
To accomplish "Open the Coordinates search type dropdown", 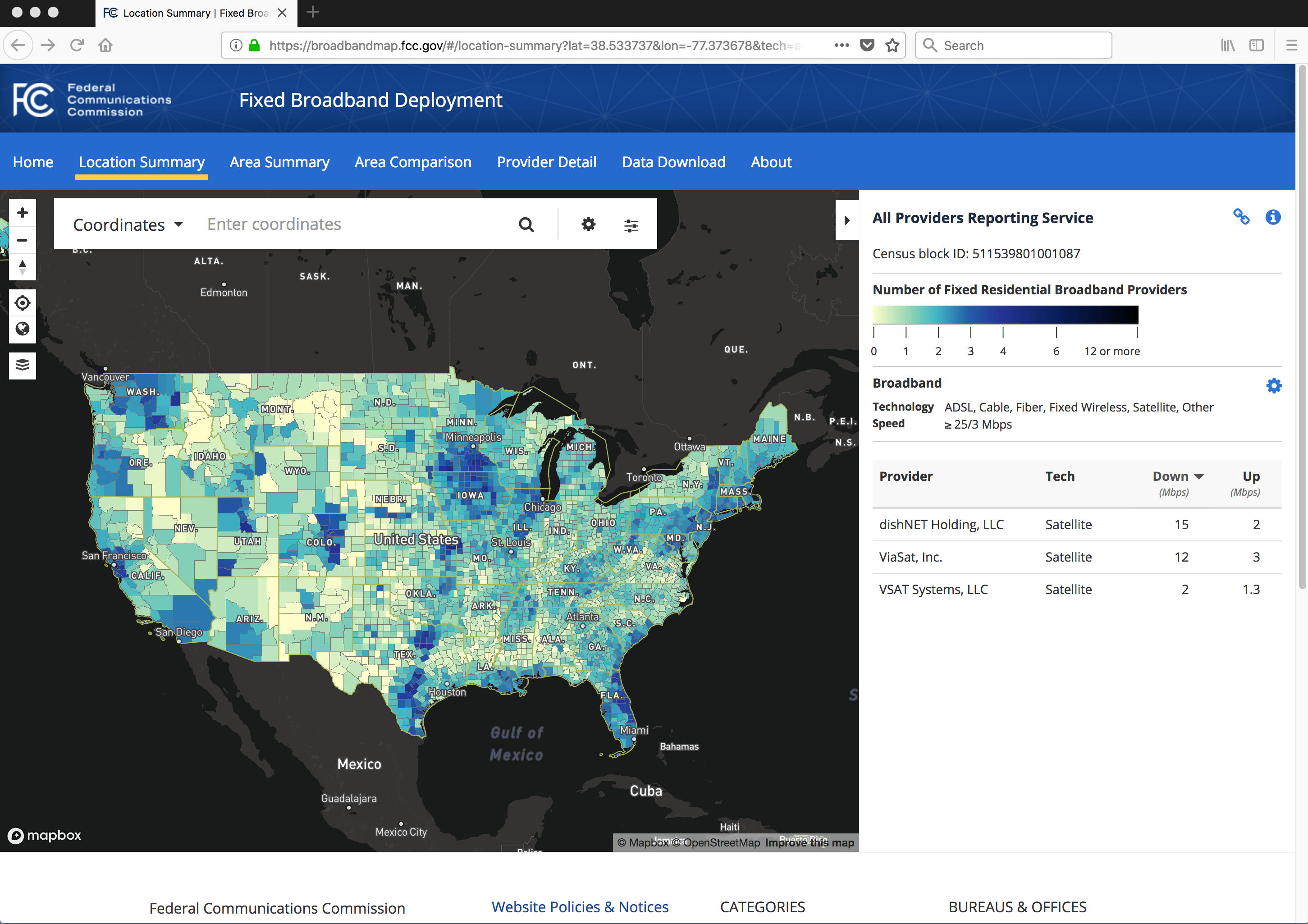I will (x=128, y=224).
